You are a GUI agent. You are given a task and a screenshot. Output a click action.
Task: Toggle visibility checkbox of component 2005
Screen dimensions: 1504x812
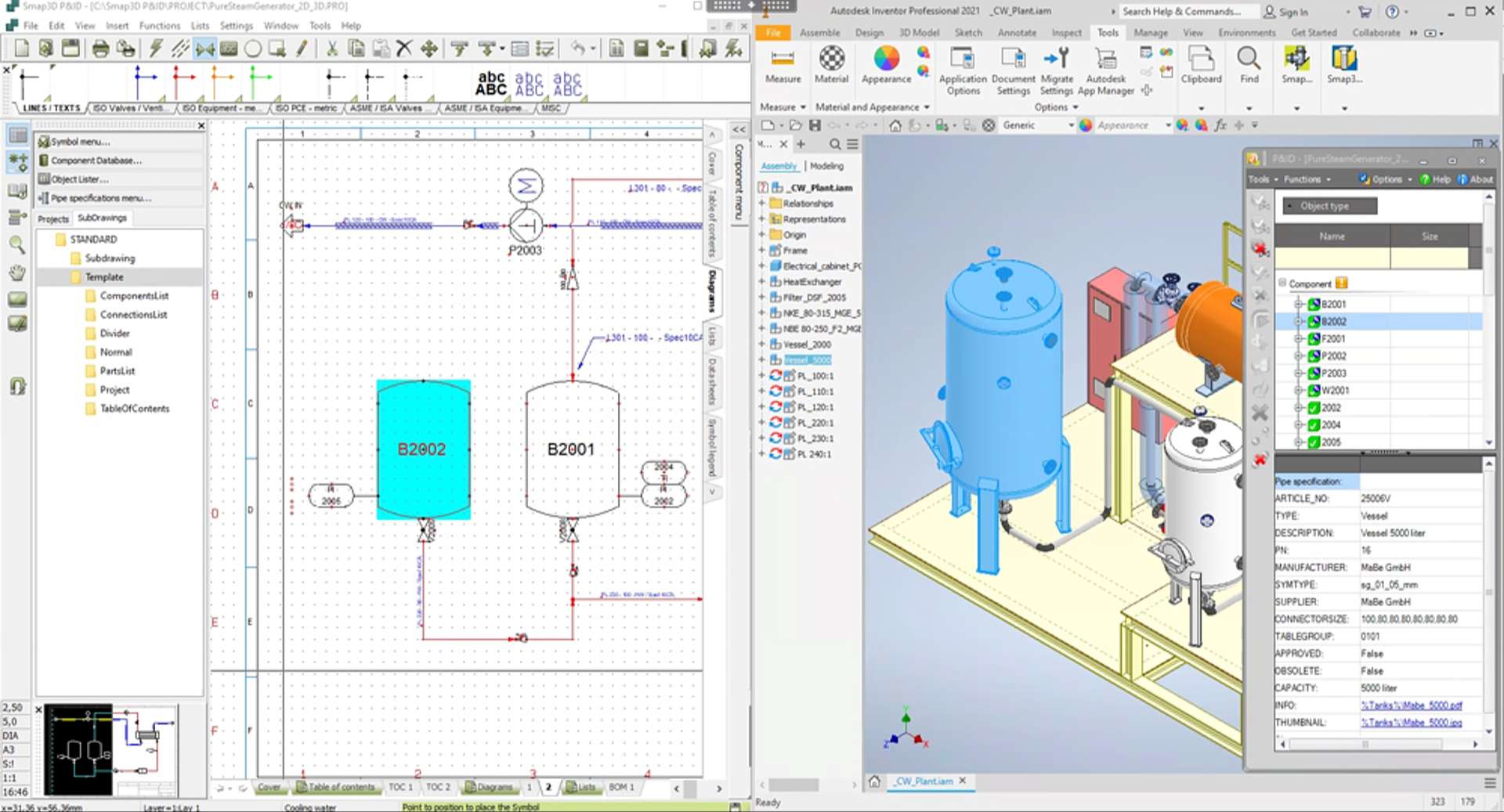(x=1313, y=442)
